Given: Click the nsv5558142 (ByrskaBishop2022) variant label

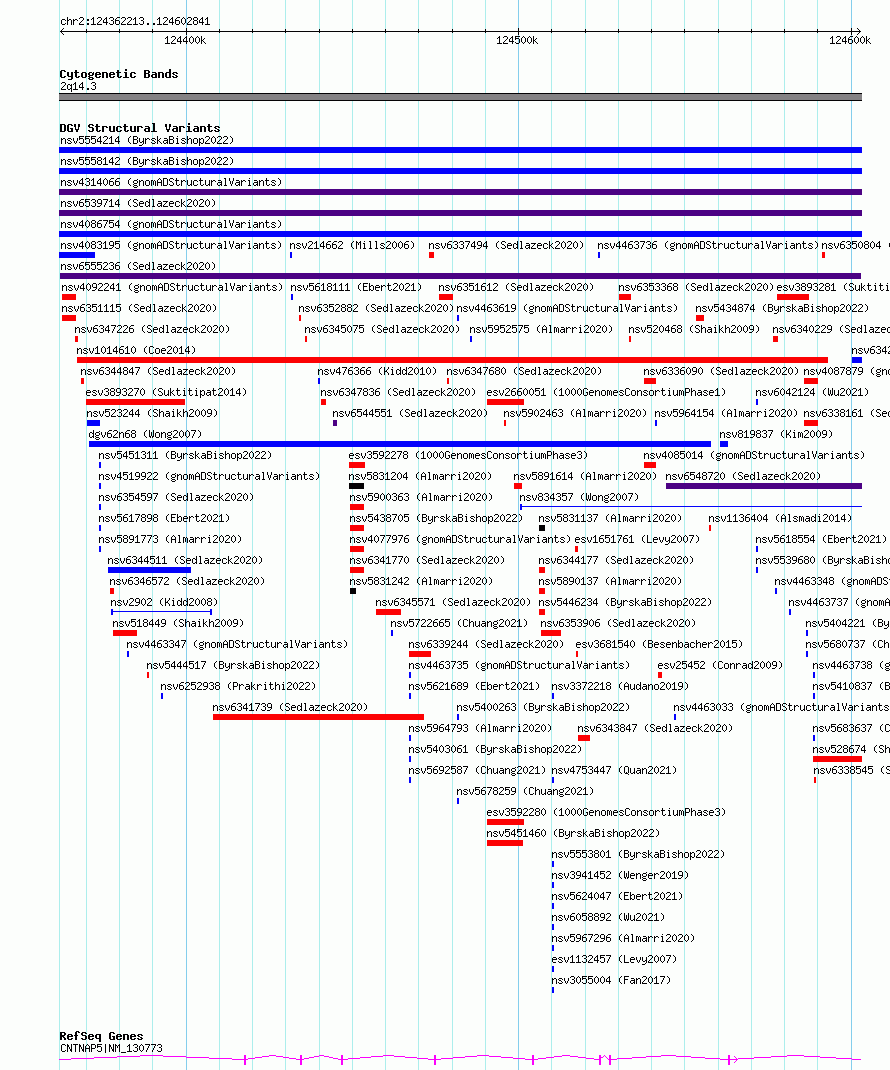Looking at the screenshot, I should coord(147,162).
